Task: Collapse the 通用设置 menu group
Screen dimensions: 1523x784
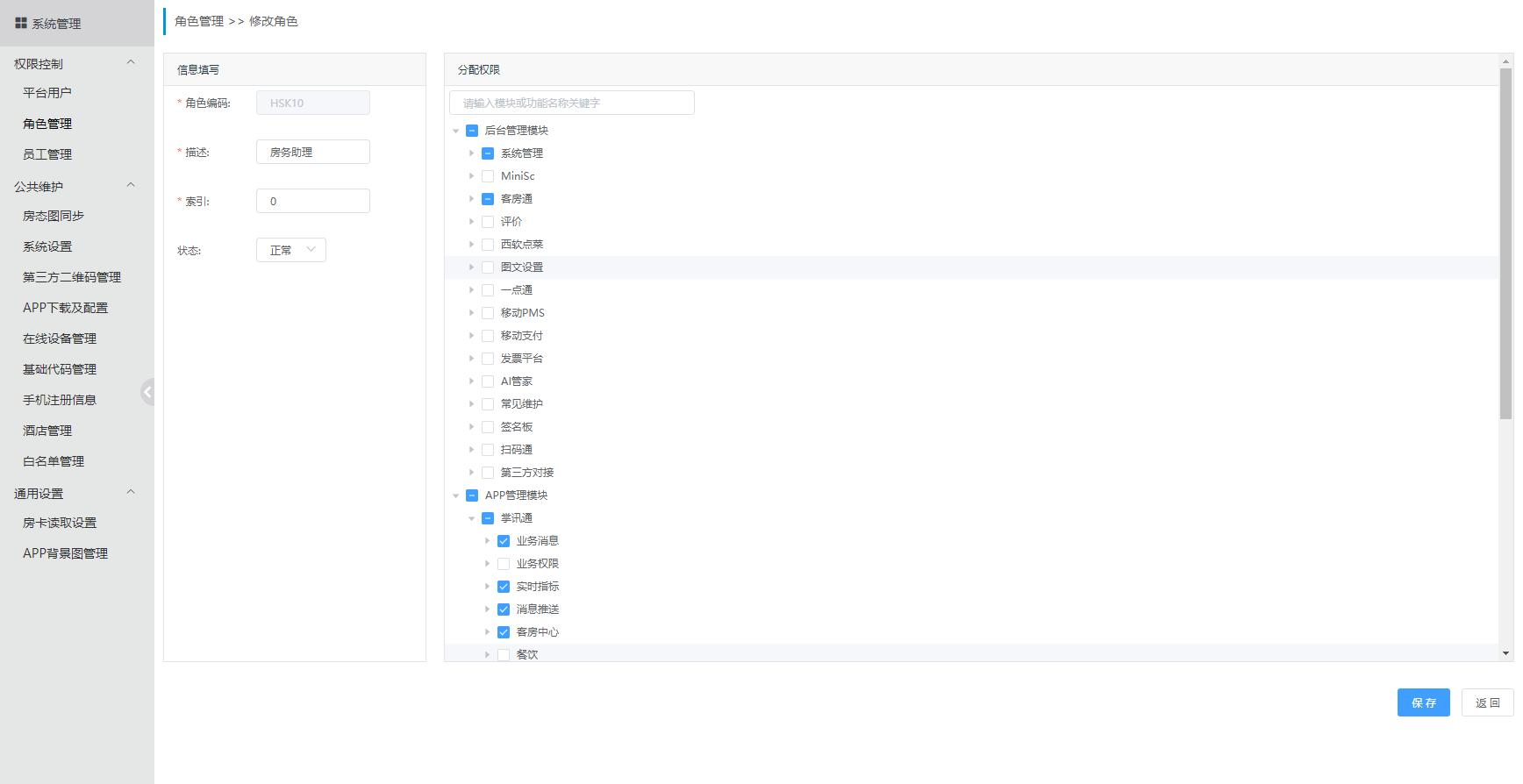Action: (x=131, y=492)
